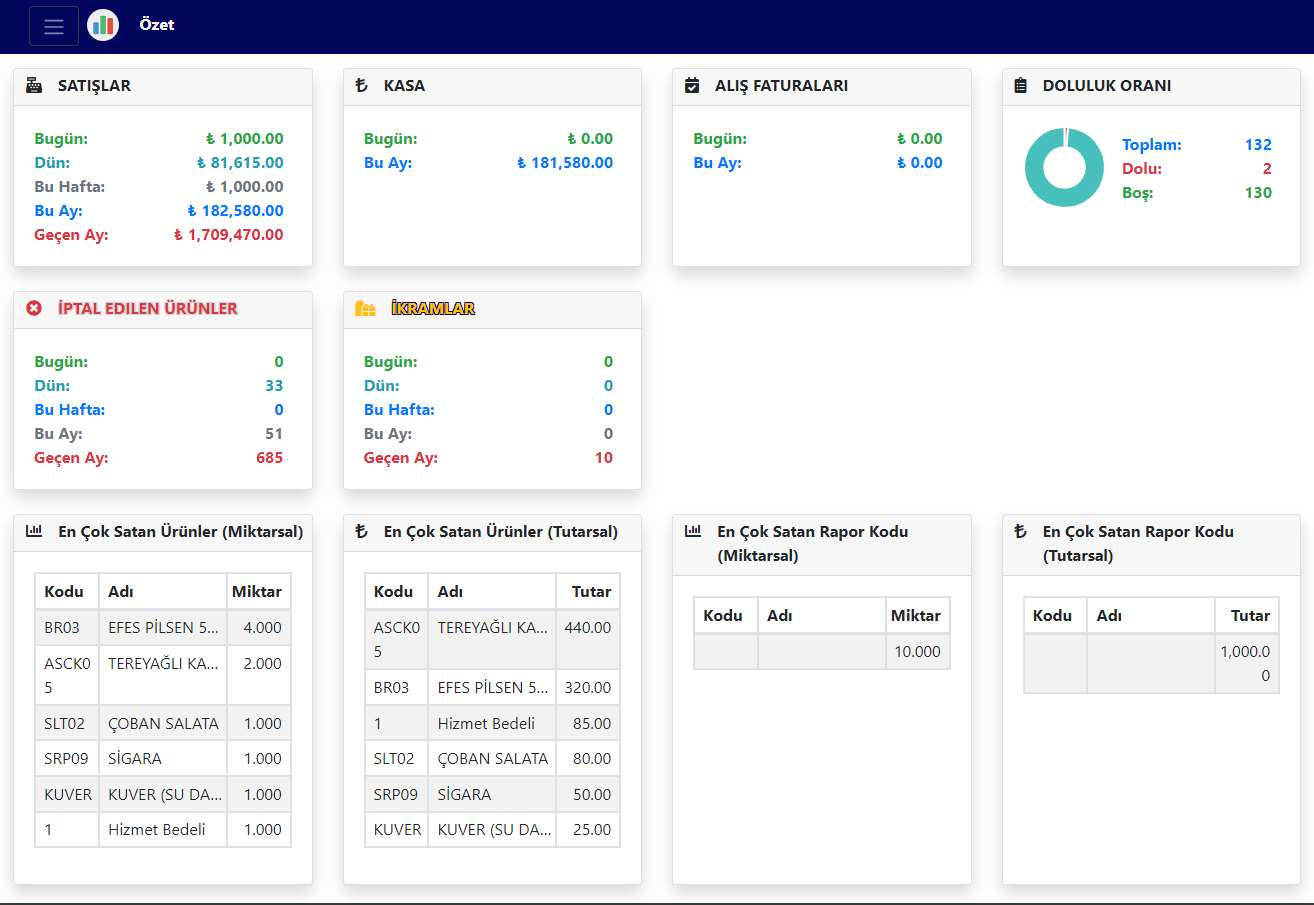Click the Bu Hafta label in SATIŞLAR card
This screenshot has height=905, width=1314.
(69, 187)
